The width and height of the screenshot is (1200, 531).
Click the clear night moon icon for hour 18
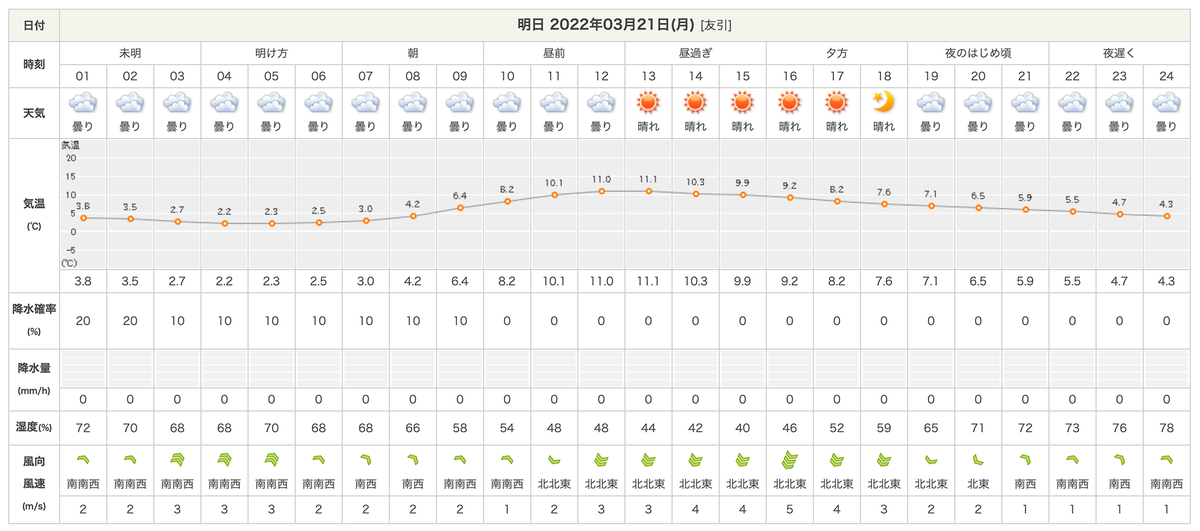point(883,102)
